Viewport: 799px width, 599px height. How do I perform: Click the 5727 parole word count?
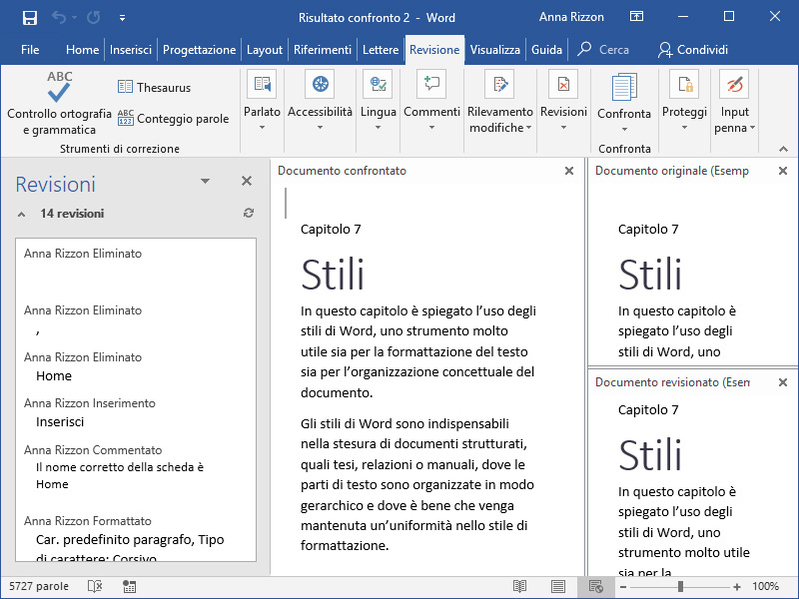click(39, 586)
